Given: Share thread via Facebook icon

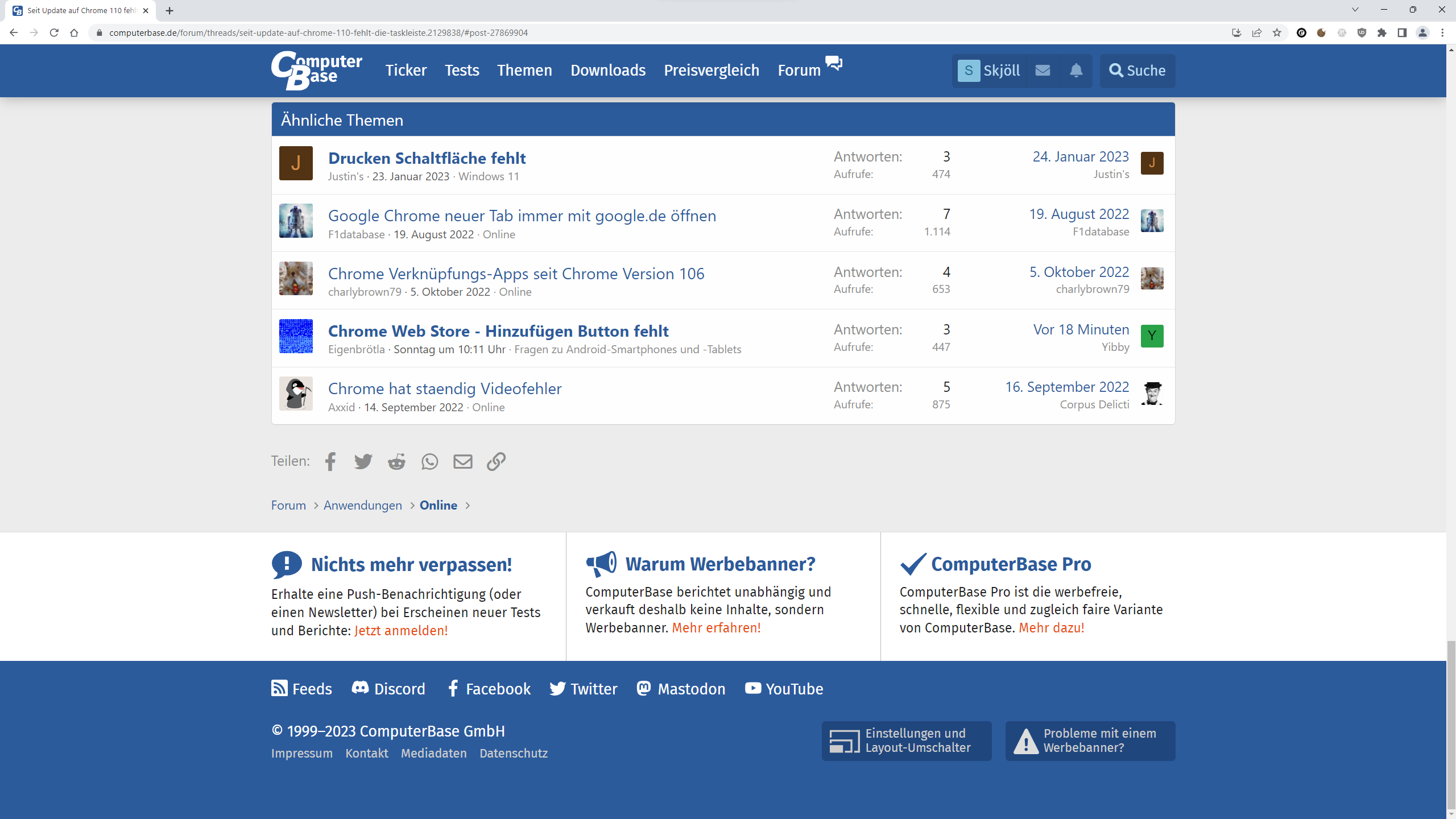Looking at the screenshot, I should [x=330, y=461].
